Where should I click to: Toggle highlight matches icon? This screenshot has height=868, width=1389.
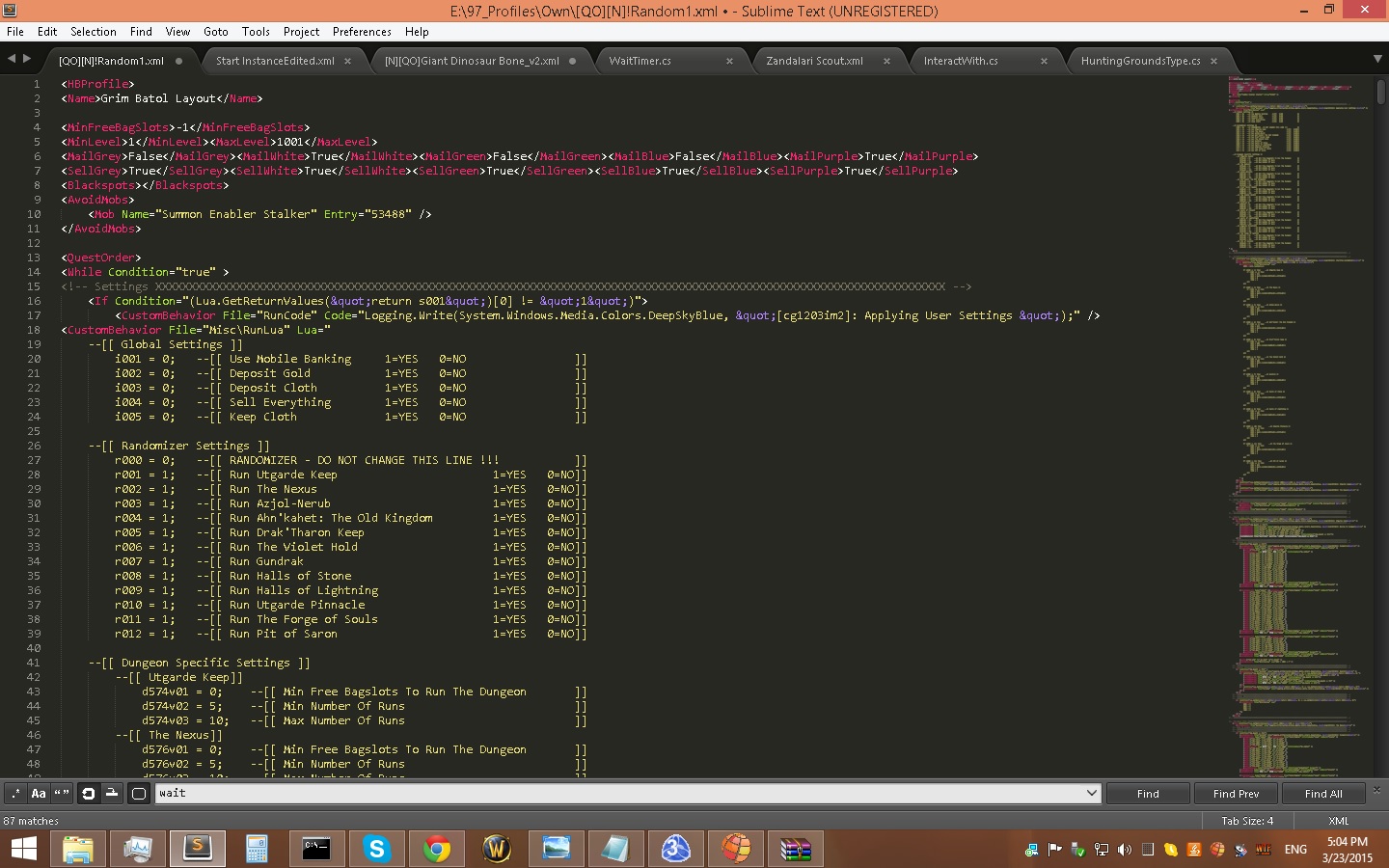pos(139,793)
